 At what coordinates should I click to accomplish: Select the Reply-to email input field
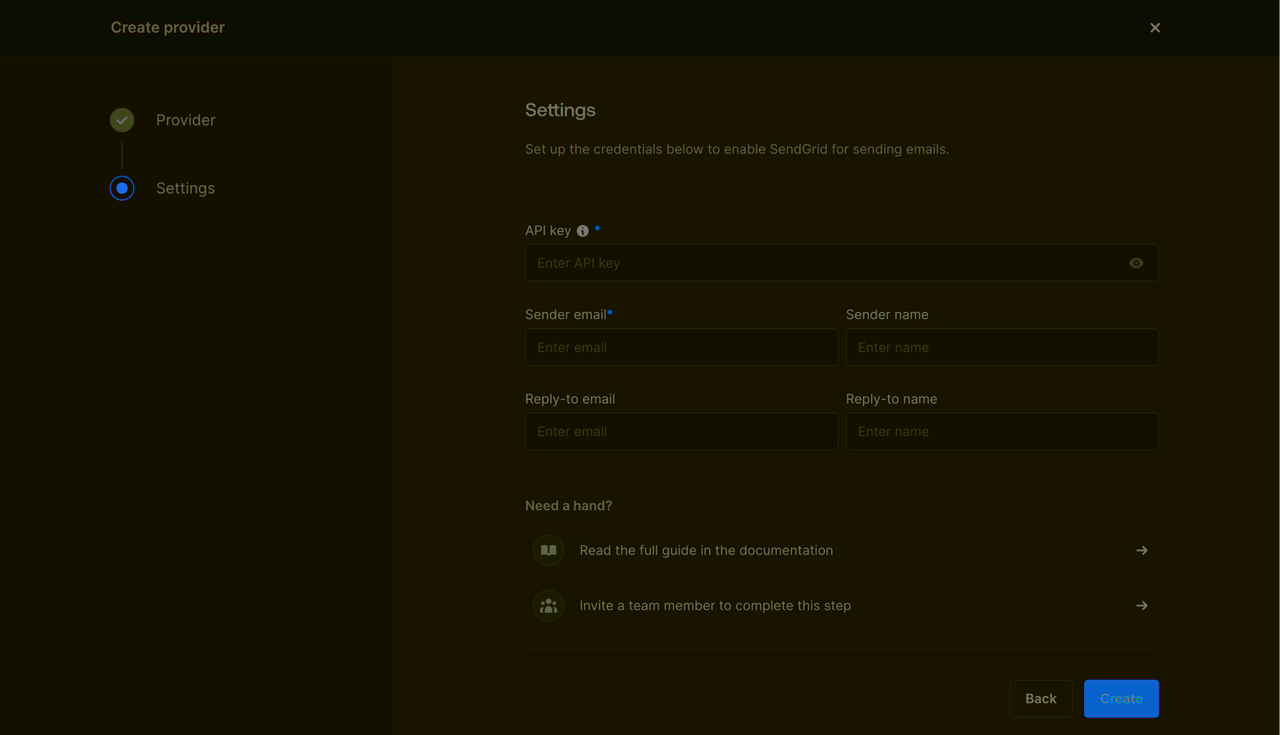pos(681,431)
